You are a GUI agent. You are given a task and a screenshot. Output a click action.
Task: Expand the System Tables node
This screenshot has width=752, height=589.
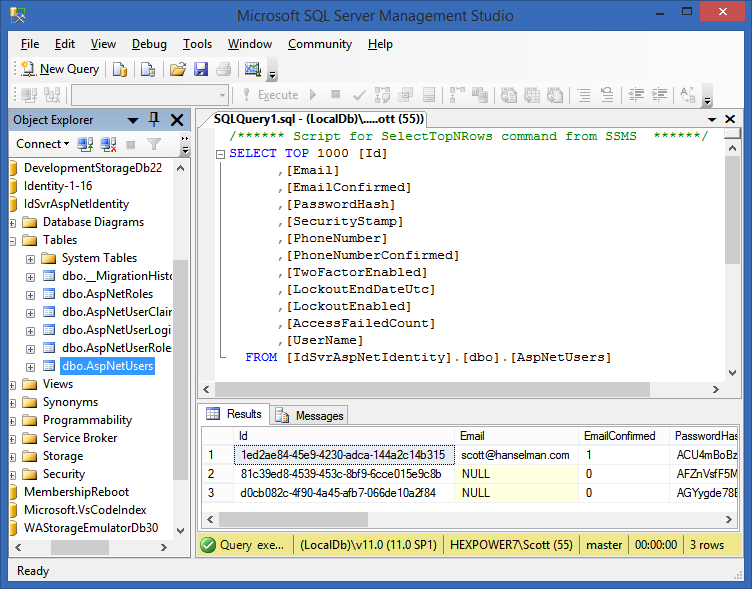point(30,259)
